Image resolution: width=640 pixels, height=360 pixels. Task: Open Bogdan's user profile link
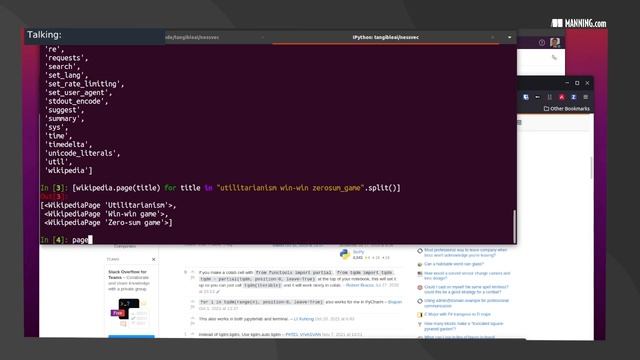coord(395,302)
